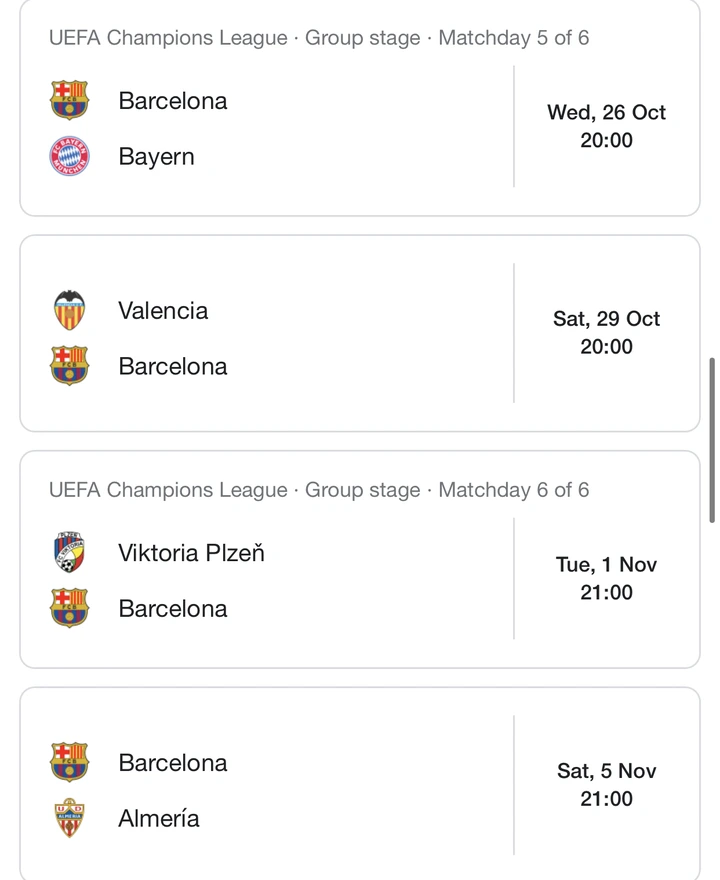Click the Bayern Munich club logo

tap(69, 156)
